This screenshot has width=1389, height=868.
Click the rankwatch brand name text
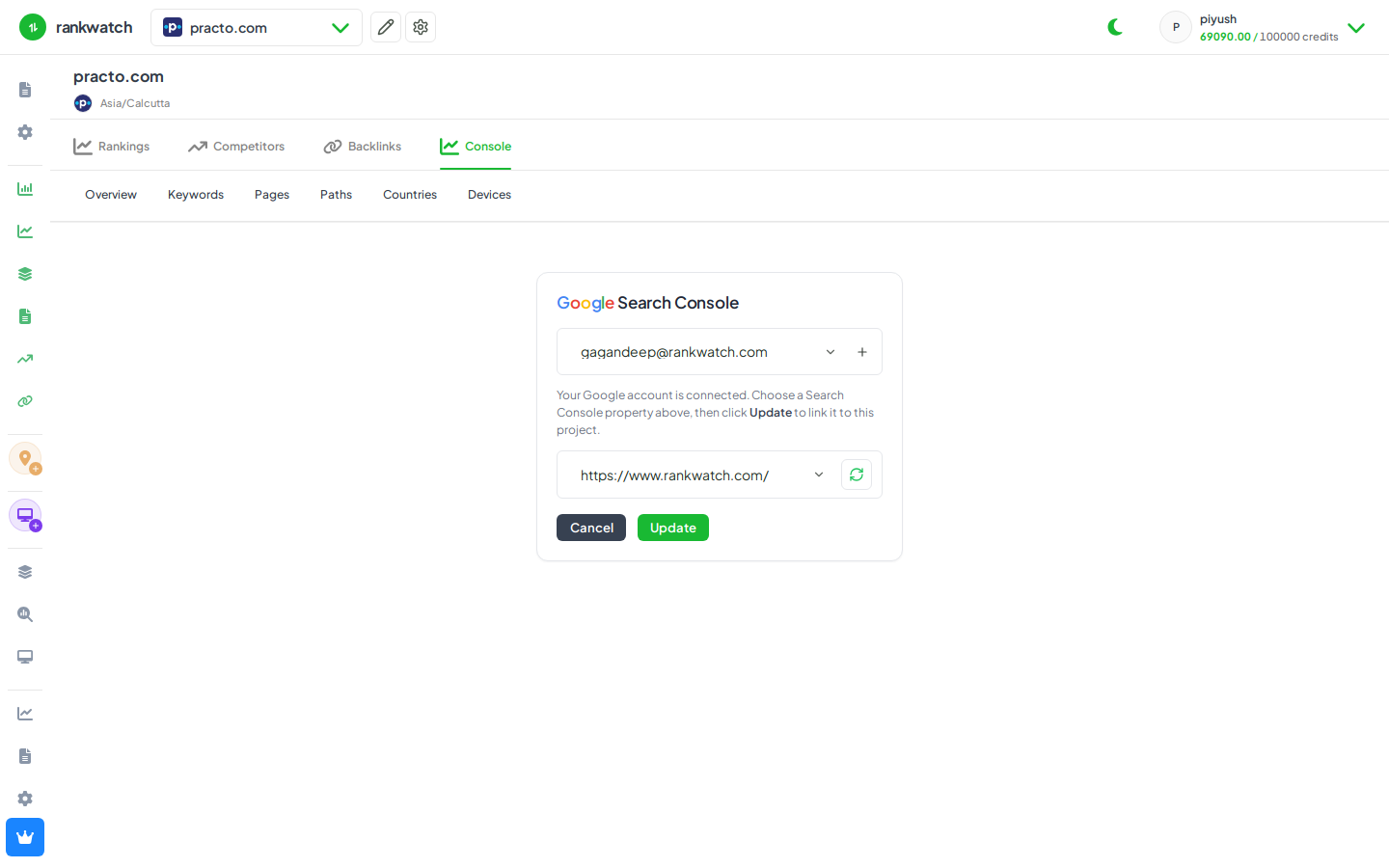click(95, 27)
